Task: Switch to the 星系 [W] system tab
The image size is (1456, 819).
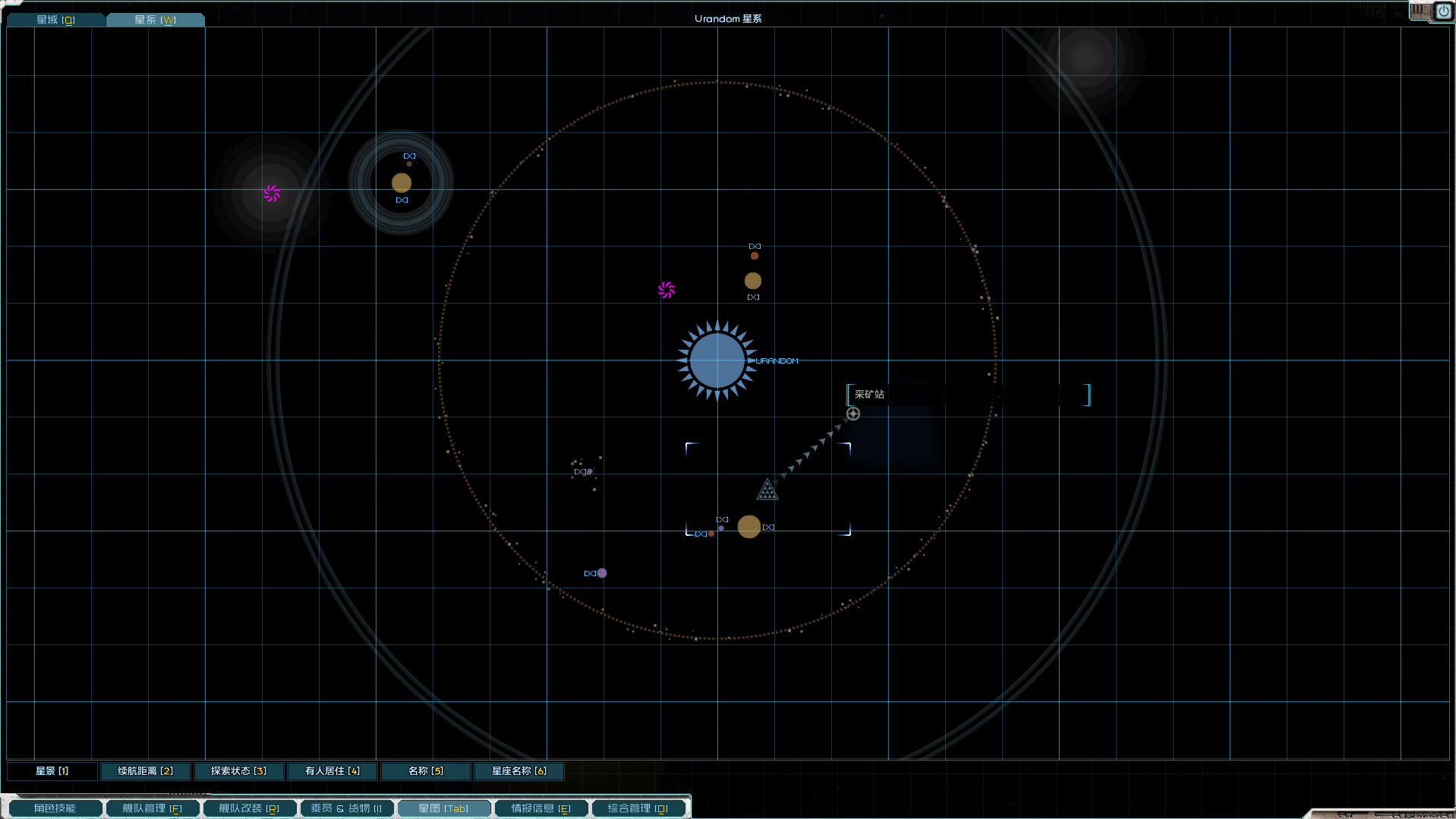Action: 155,20
